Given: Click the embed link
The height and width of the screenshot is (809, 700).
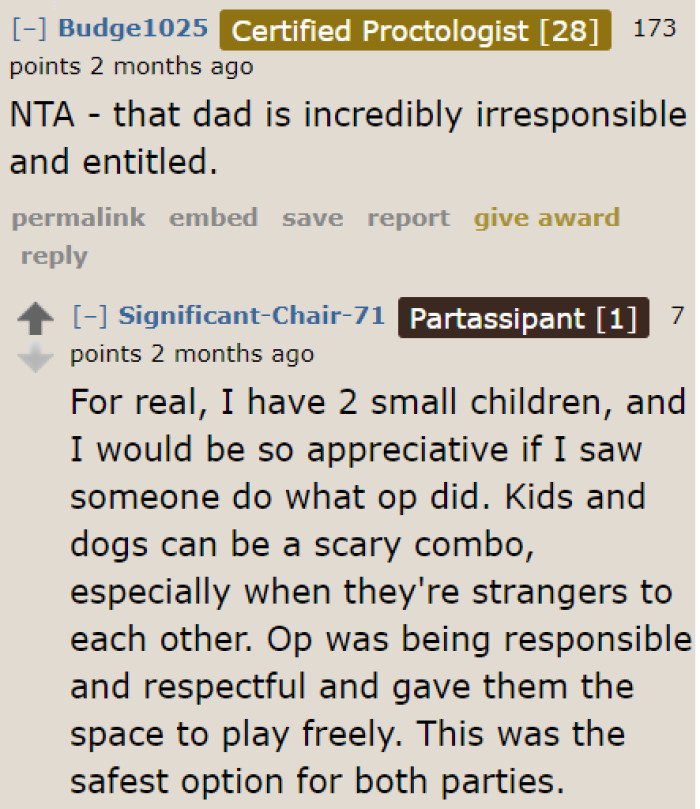Looking at the screenshot, I should (x=213, y=217).
